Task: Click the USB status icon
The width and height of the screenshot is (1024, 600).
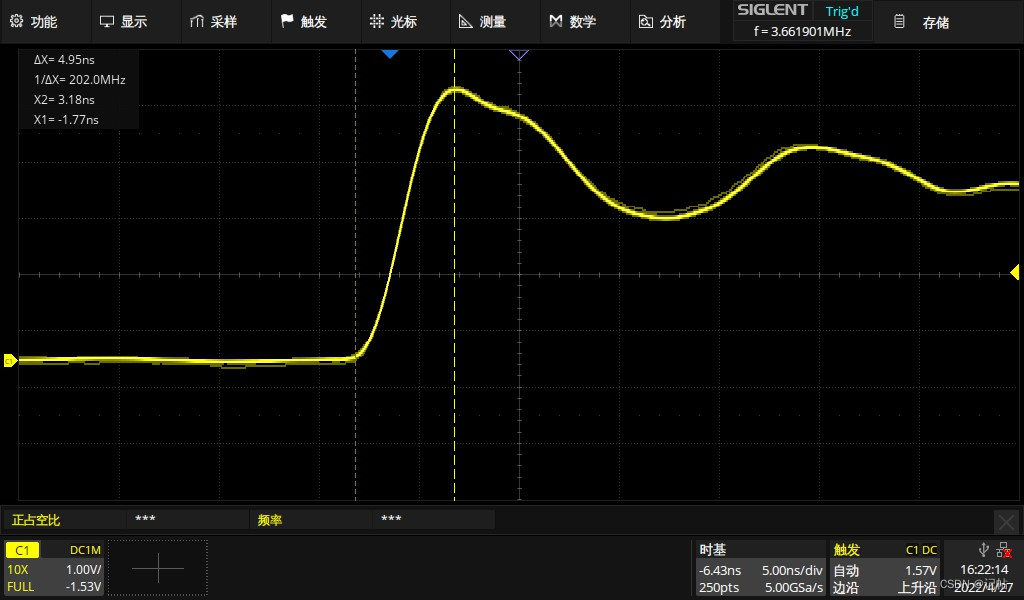Action: pyautogui.click(x=984, y=549)
